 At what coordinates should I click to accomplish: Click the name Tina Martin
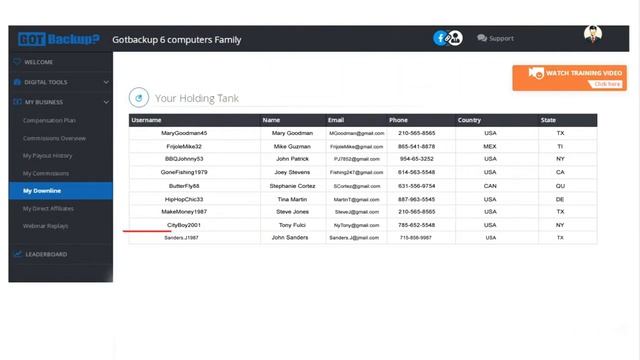pyautogui.click(x=292, y=199)
